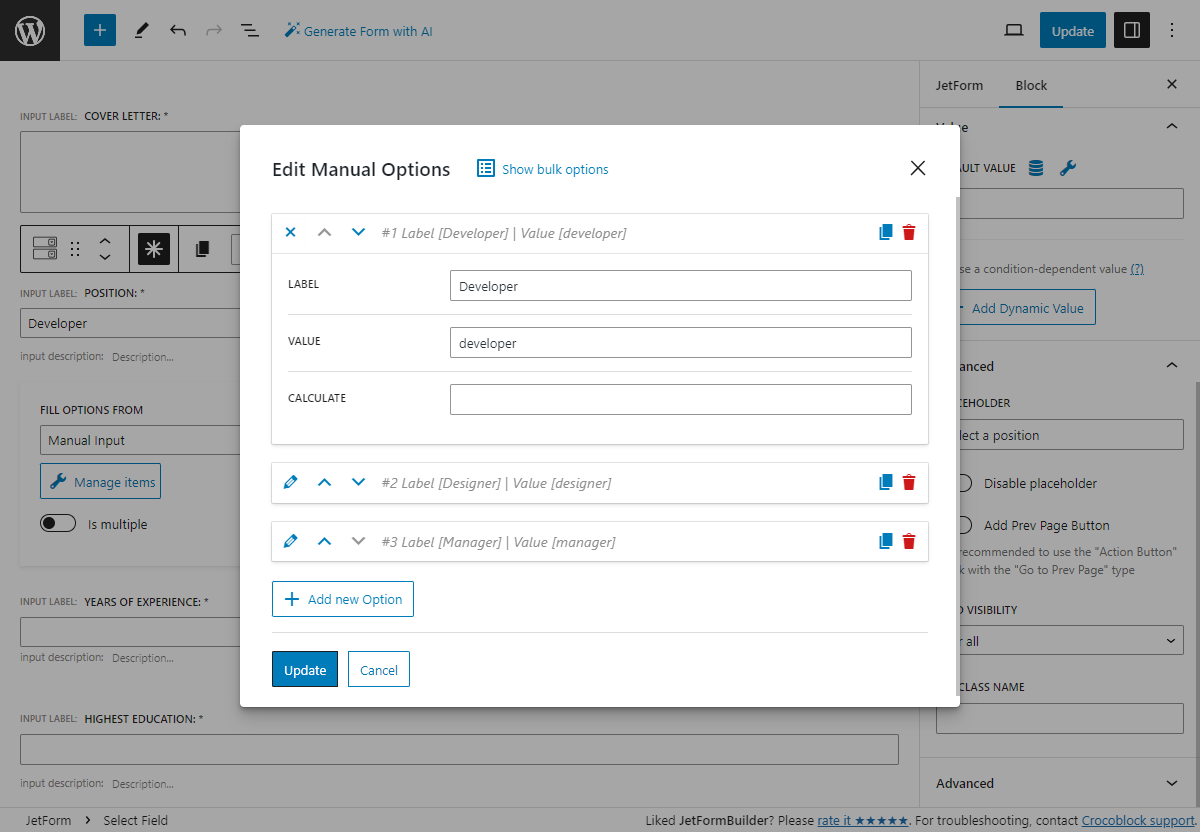This screenshot has height=832, width=1200.
Task: Open the document List View
Action: (249, 31)
